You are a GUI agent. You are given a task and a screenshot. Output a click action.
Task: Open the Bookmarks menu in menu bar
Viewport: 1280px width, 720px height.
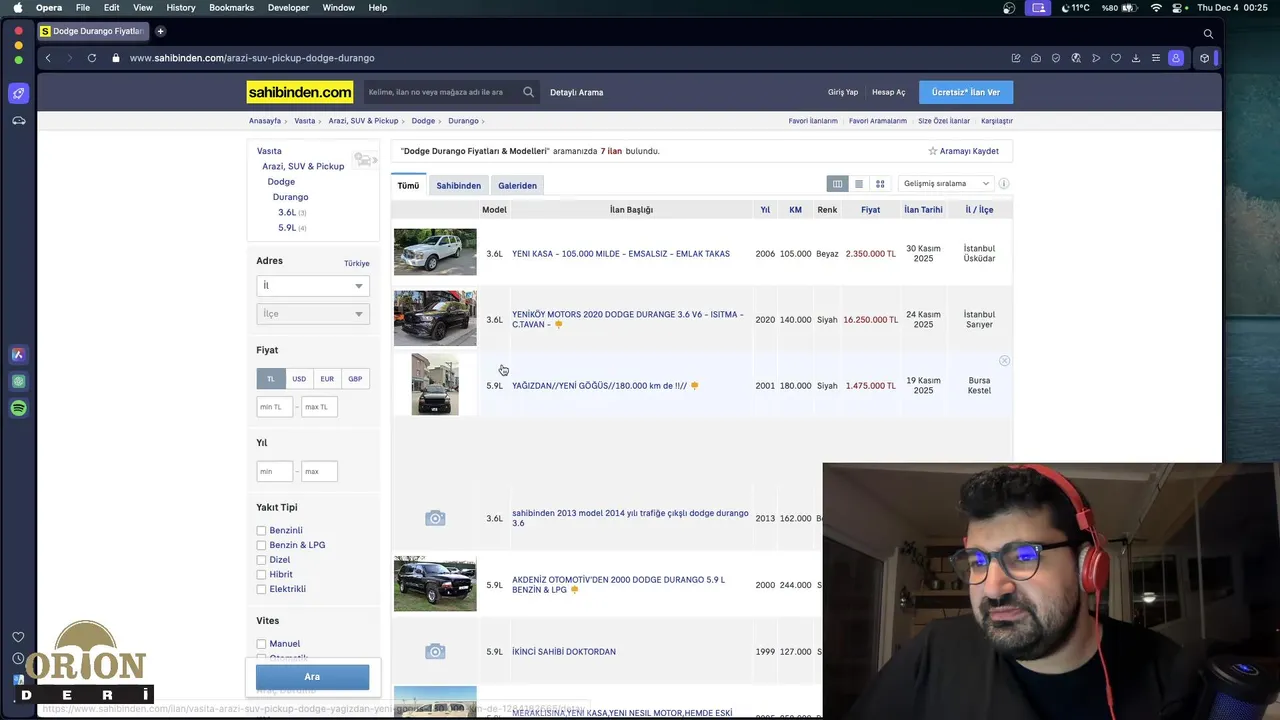pyautogui.click(x=231, y=8)
